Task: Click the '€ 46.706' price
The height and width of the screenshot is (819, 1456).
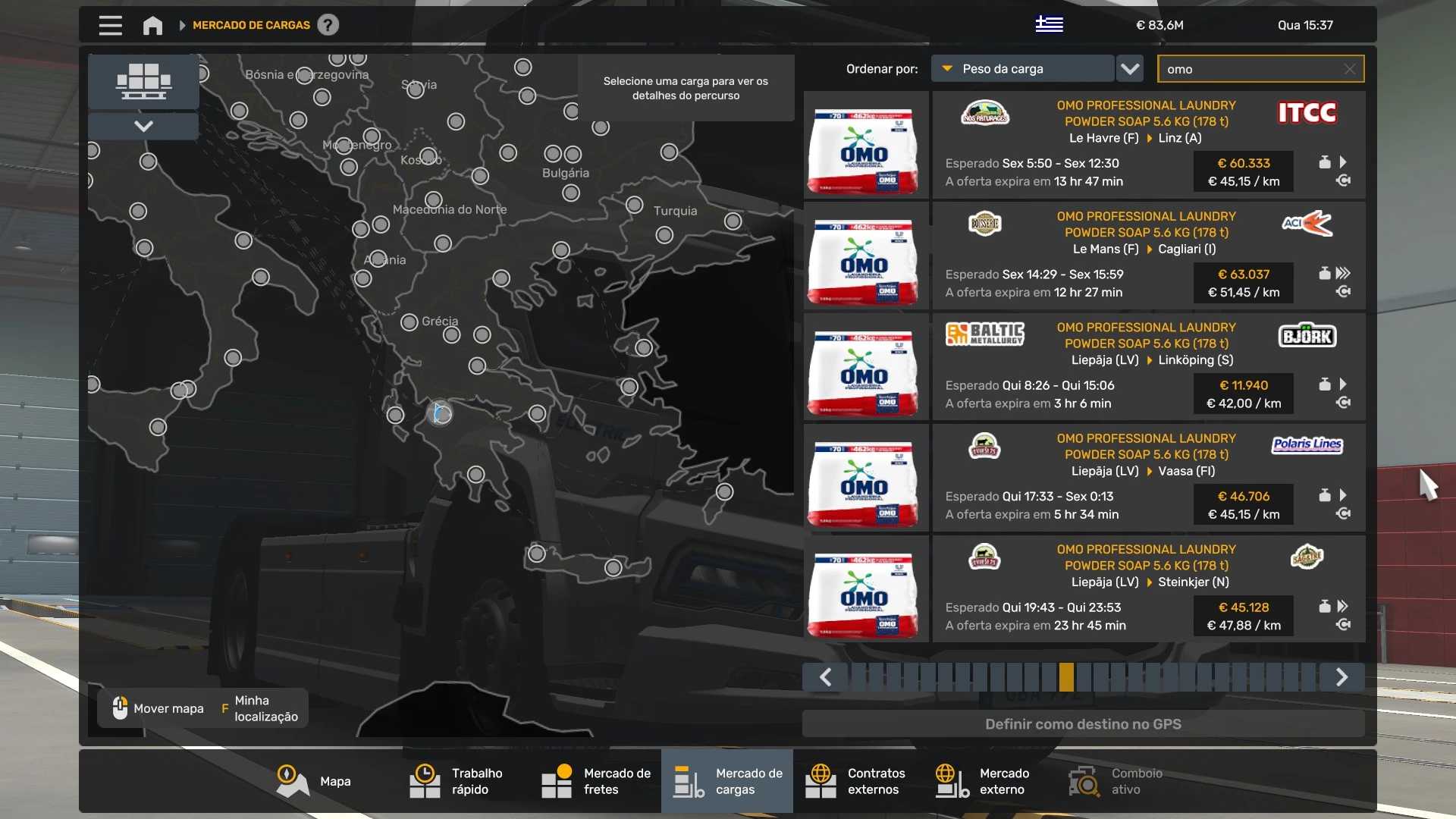Action: pyautogui.click(x=1244, y=496)
